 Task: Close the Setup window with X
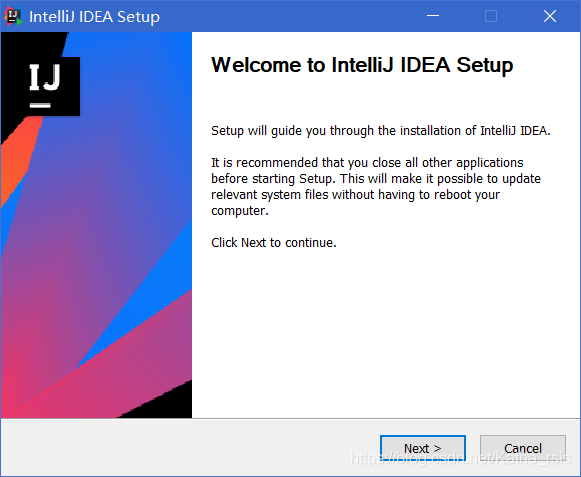pos(550,16)
